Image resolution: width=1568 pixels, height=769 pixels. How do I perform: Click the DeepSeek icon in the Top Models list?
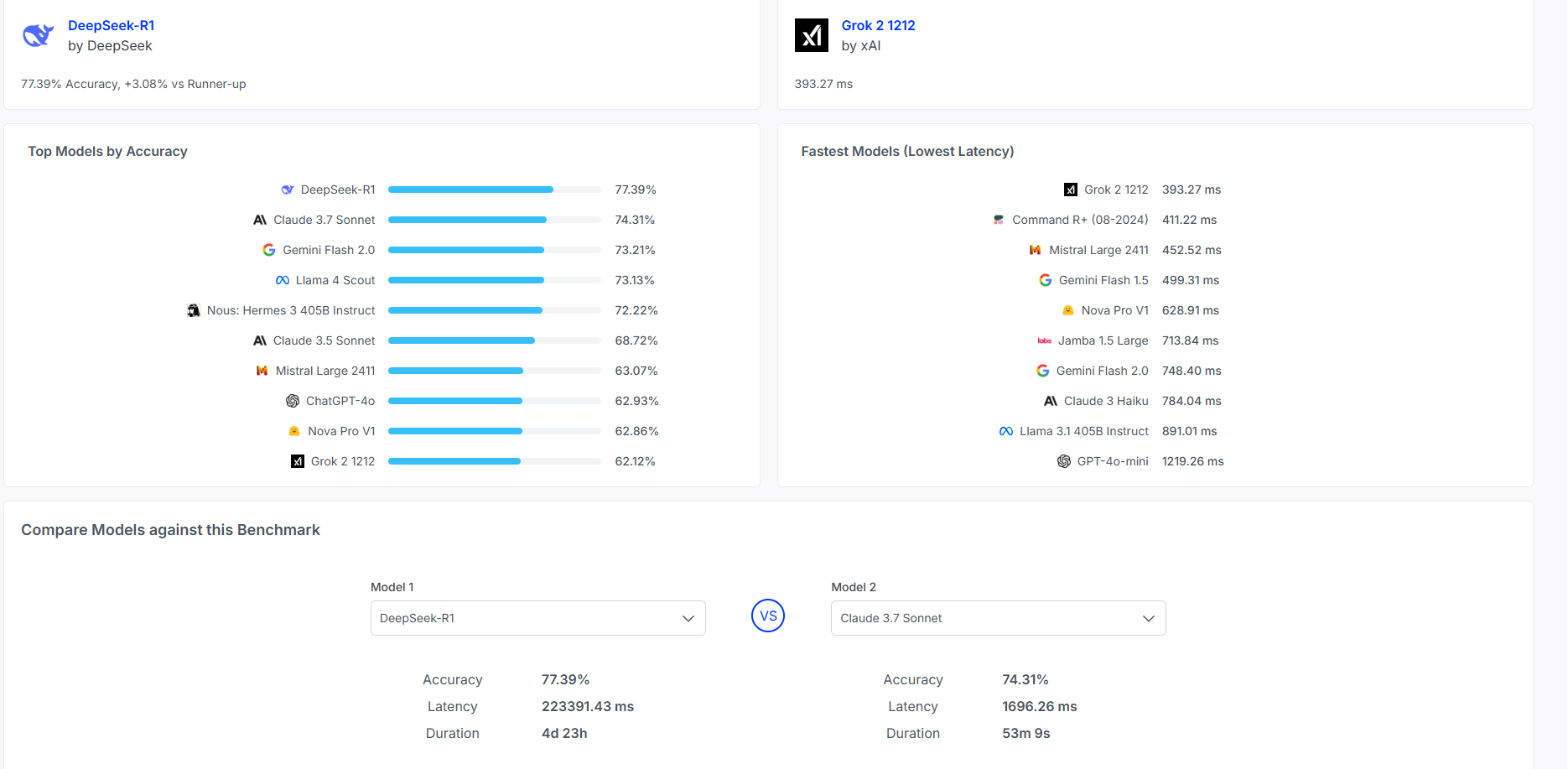point(288,190)
